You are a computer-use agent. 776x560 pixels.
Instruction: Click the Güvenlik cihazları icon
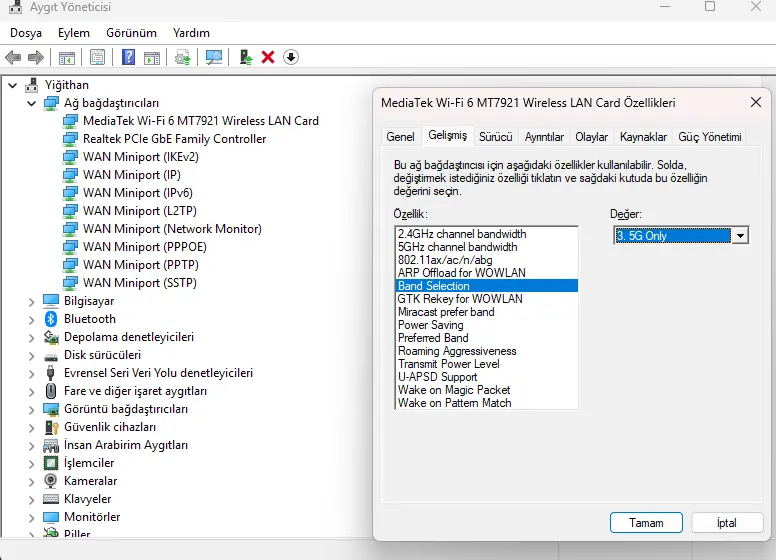51,427
